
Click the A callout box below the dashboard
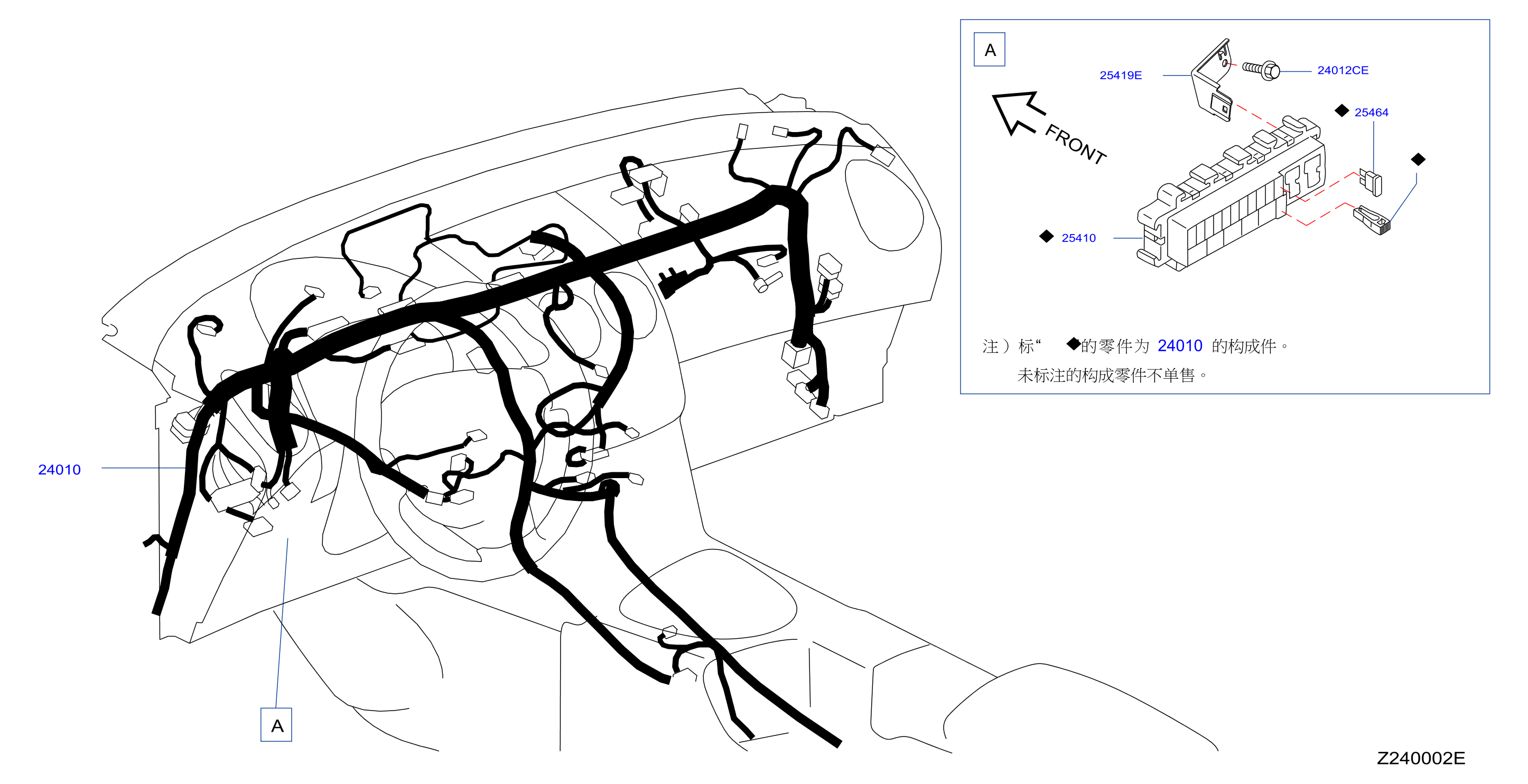coord(276,725)
